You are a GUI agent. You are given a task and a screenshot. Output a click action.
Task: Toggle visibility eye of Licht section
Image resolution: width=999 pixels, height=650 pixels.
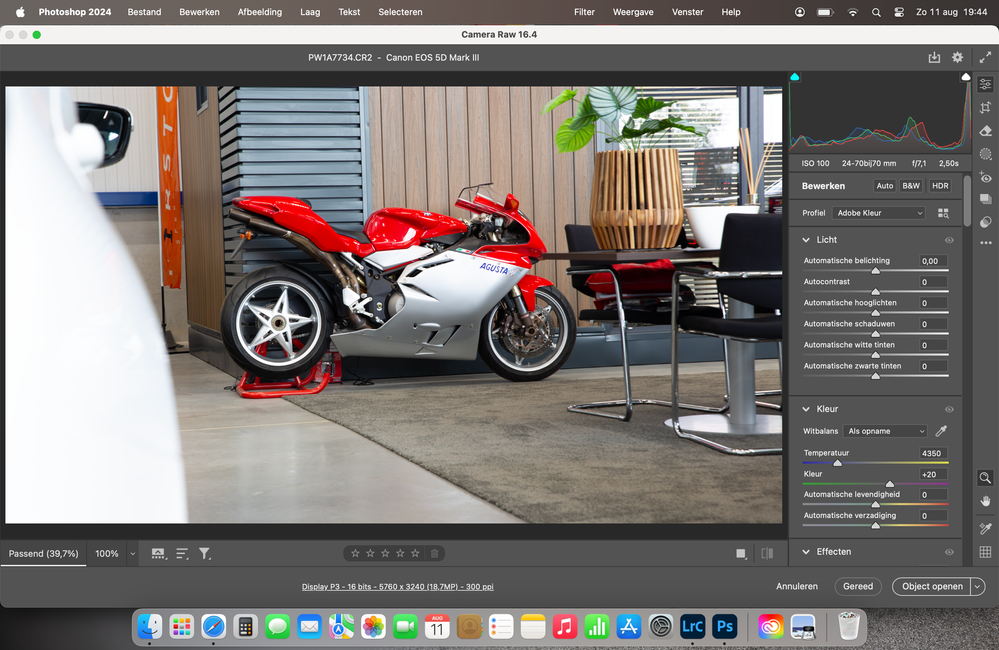pyautogui.click(x=949, y=240)
